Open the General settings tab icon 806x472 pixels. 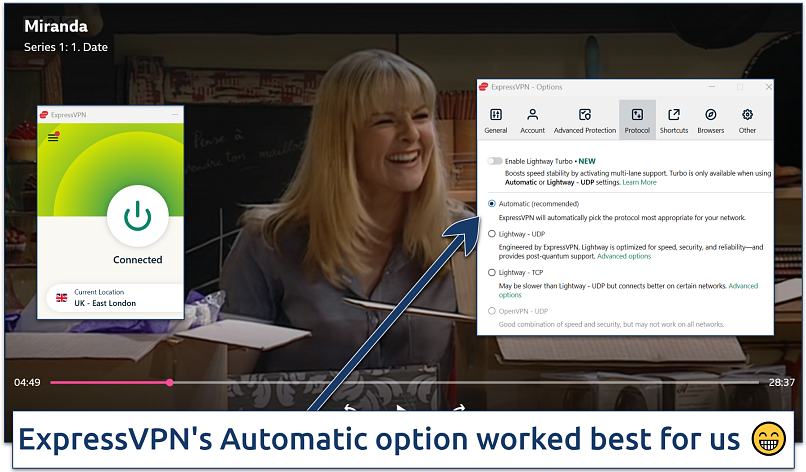pos(495,119)
